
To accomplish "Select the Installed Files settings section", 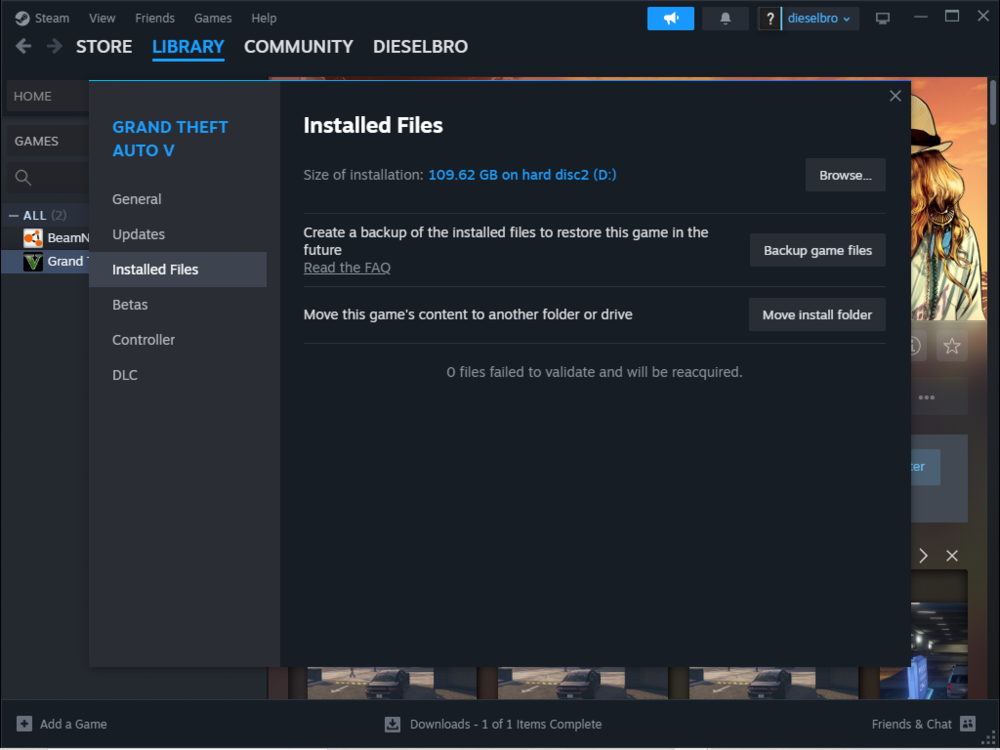I will [155, 269].
